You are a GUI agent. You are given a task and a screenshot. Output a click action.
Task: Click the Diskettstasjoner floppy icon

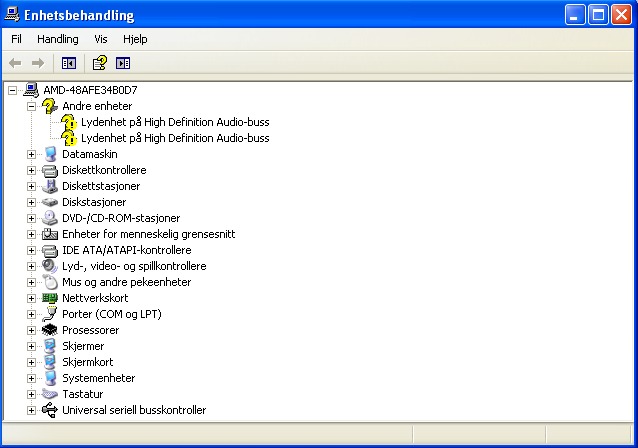(50, 186)
